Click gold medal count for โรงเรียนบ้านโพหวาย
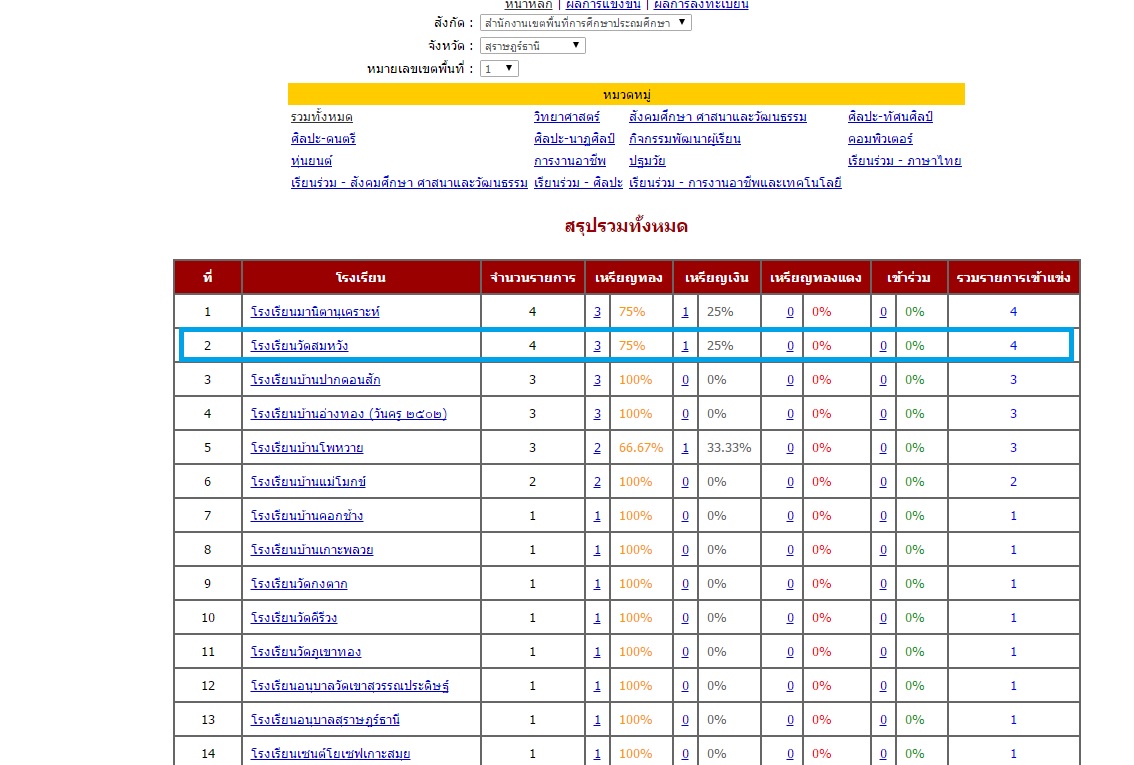 [x=597, y=448]
